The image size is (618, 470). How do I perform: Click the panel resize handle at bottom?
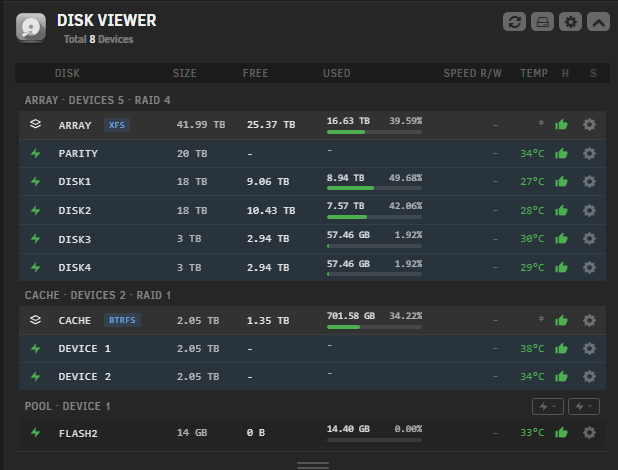(x=313, y=465)
